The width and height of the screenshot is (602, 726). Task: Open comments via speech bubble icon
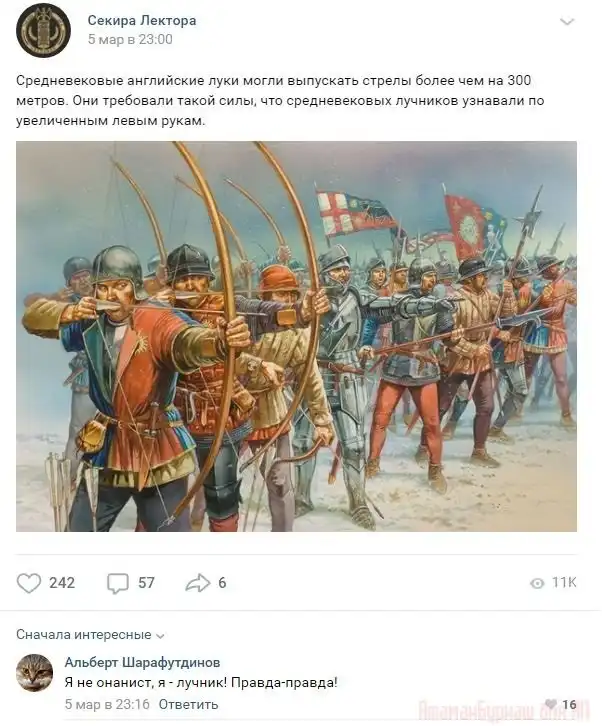click(118, 583)
